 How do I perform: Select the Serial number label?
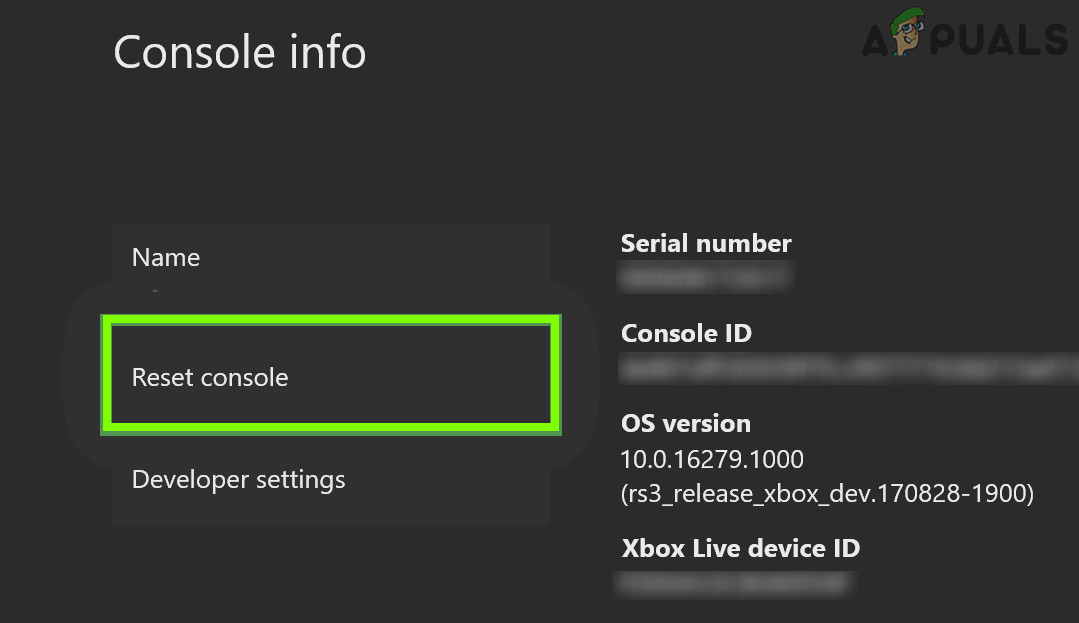(706, 244)
